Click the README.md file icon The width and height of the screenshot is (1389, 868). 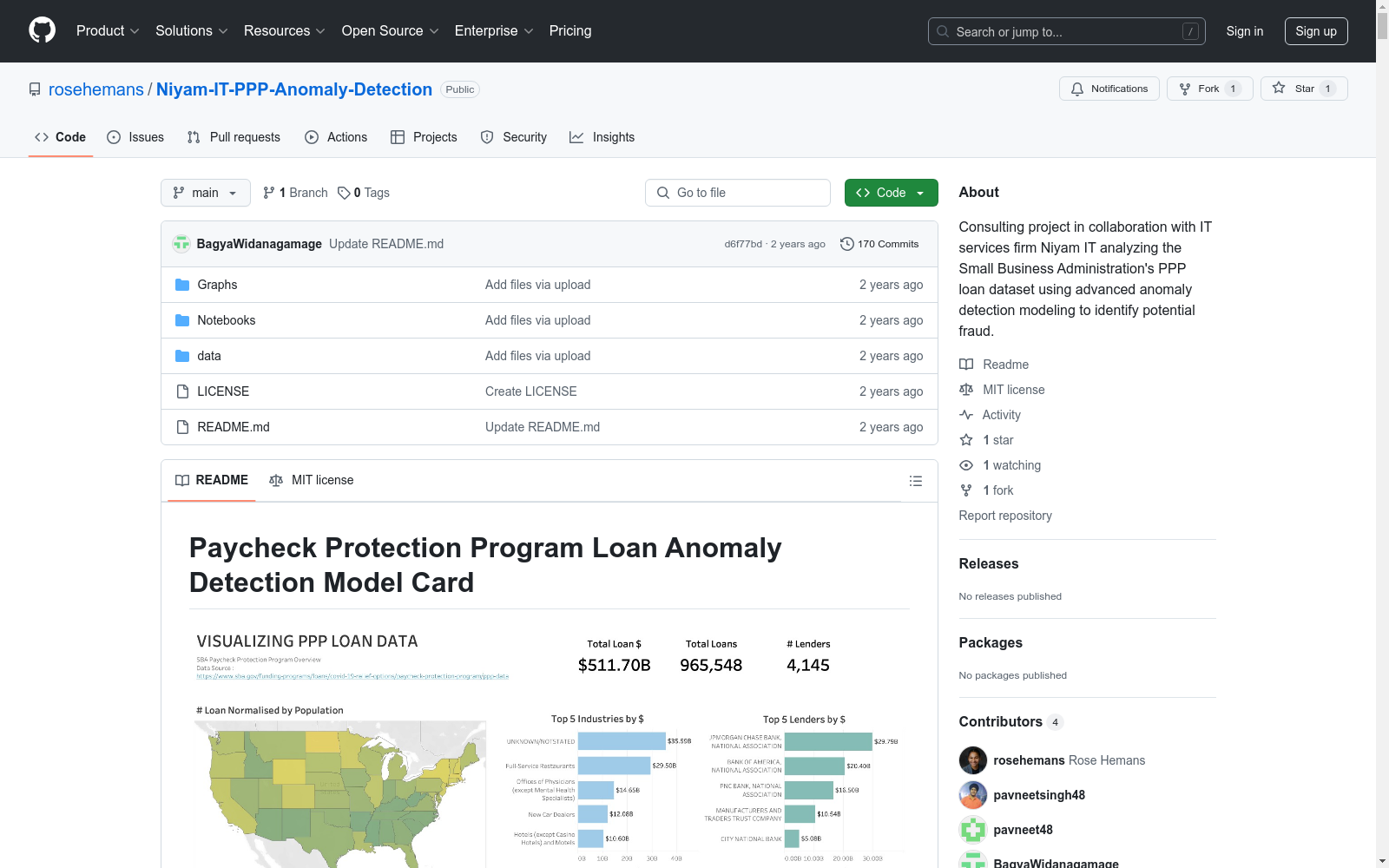[x=182, y=427]
